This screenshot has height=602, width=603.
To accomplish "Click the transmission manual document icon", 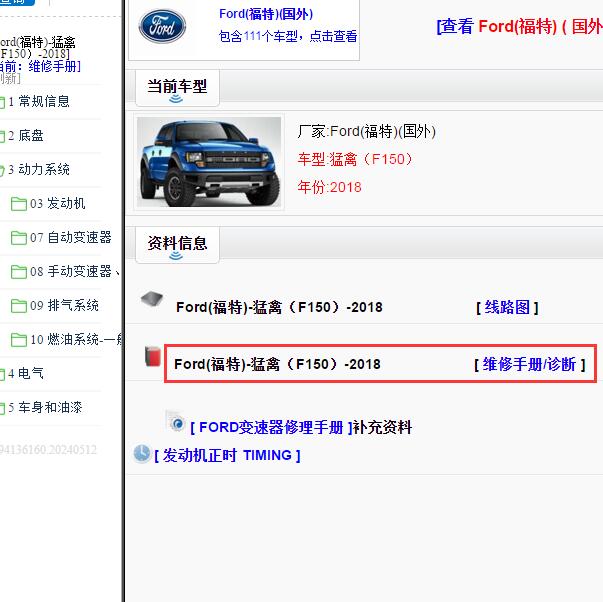I will pyautogui.click(x=175, y=421).
